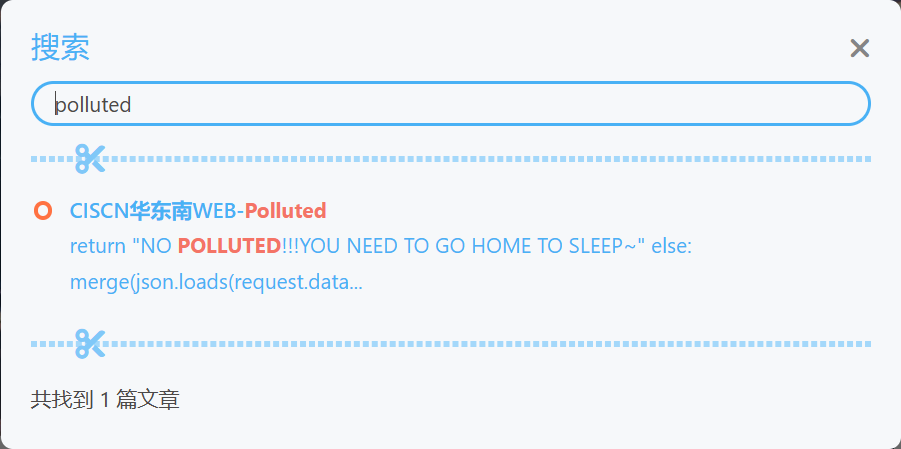Screen dimensions: 901x449
Task: Click the word "polluted" typed in the search box
Action: [x=93, y=104]
